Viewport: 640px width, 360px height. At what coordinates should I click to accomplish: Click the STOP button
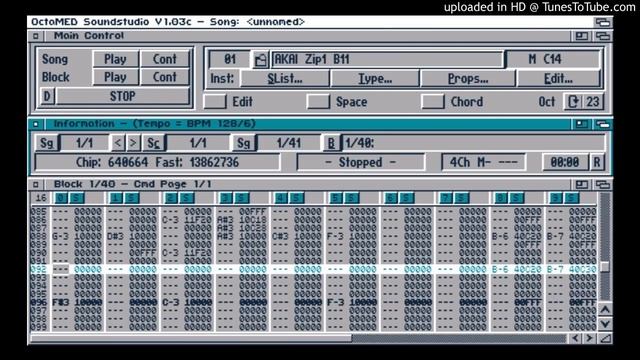point(122,96)
